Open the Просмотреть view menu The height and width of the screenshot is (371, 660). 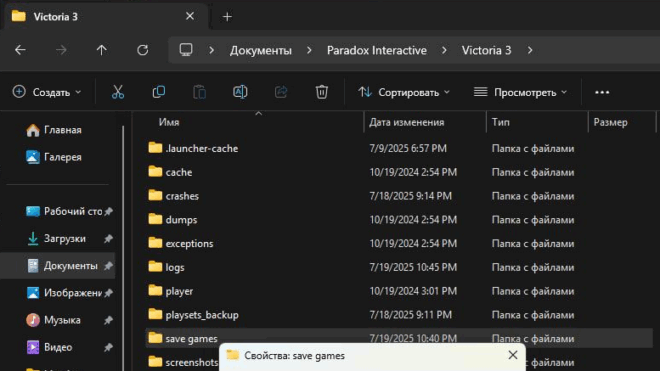tap(520, 92)
